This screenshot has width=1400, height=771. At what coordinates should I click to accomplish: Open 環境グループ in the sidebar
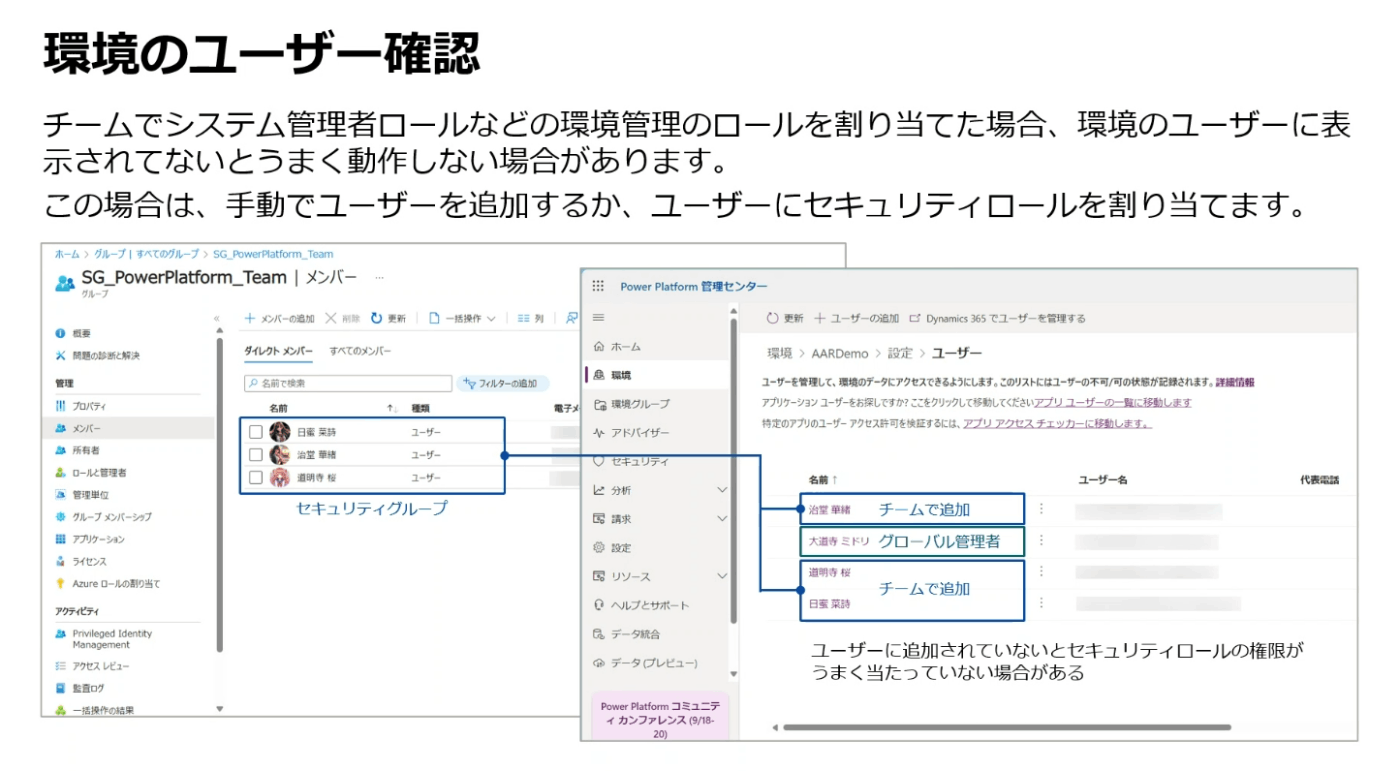click(632, 404)
